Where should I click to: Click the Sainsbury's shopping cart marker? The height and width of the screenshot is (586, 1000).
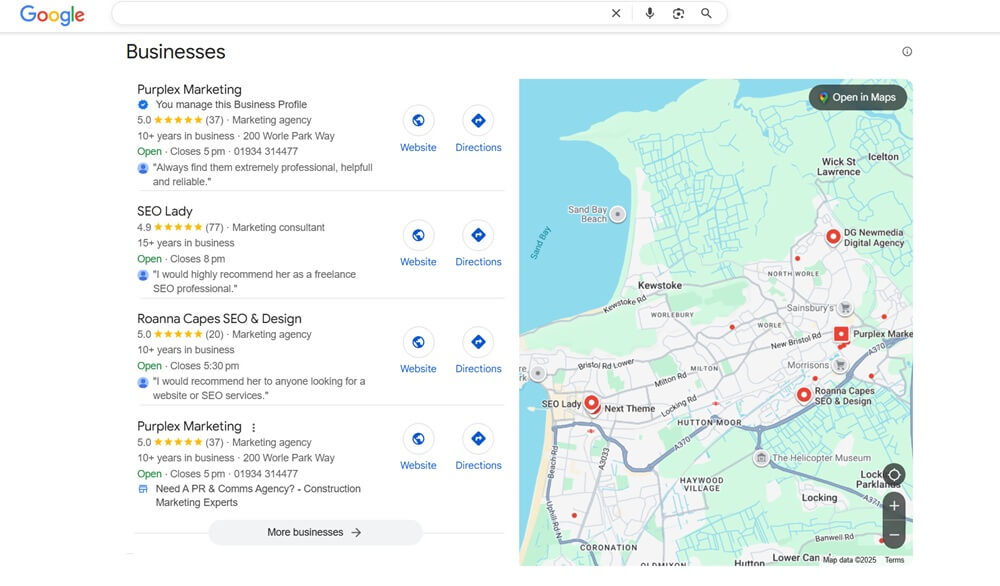click(845, 308)
